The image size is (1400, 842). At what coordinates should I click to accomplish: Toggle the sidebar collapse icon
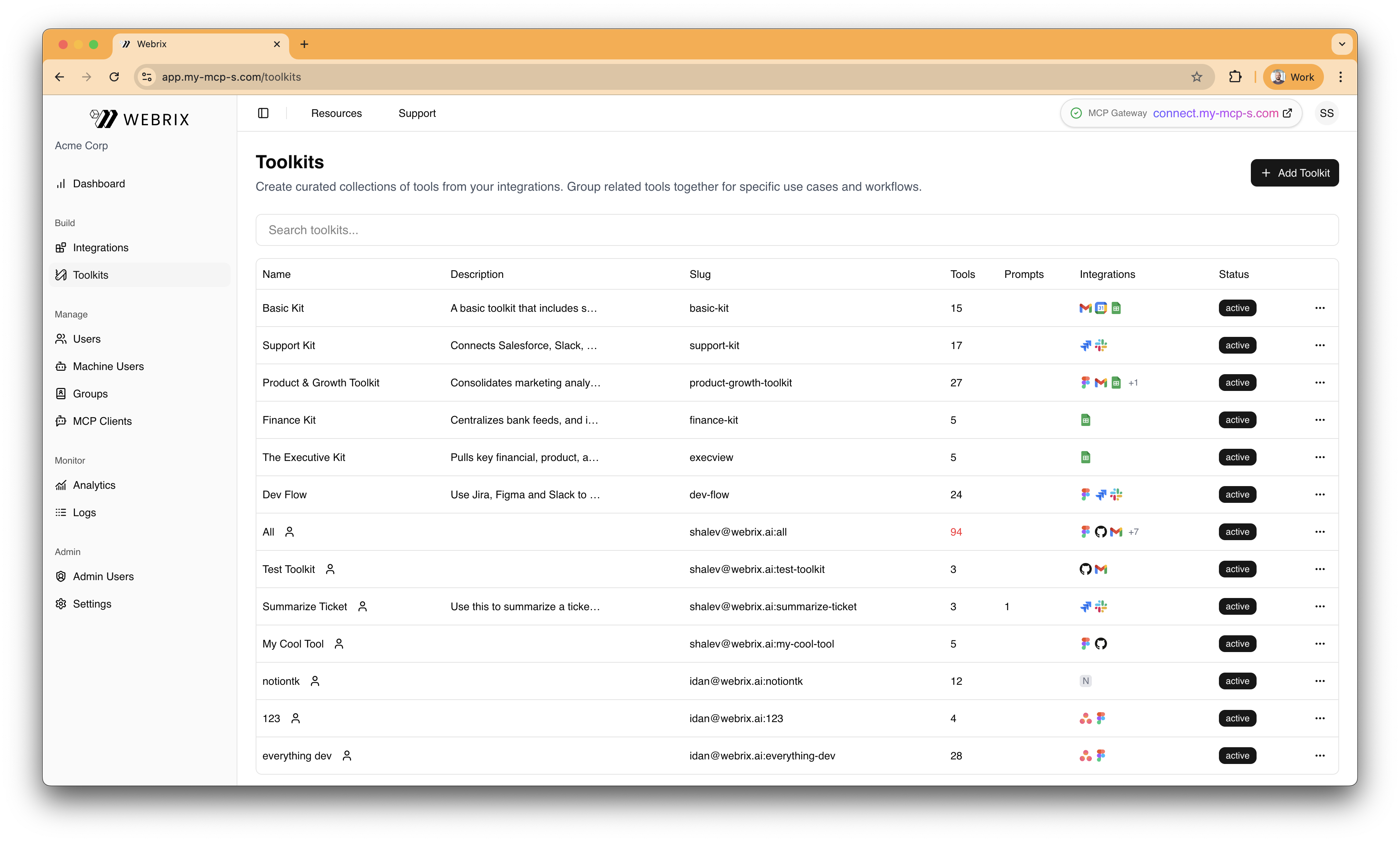click(263, 113)
